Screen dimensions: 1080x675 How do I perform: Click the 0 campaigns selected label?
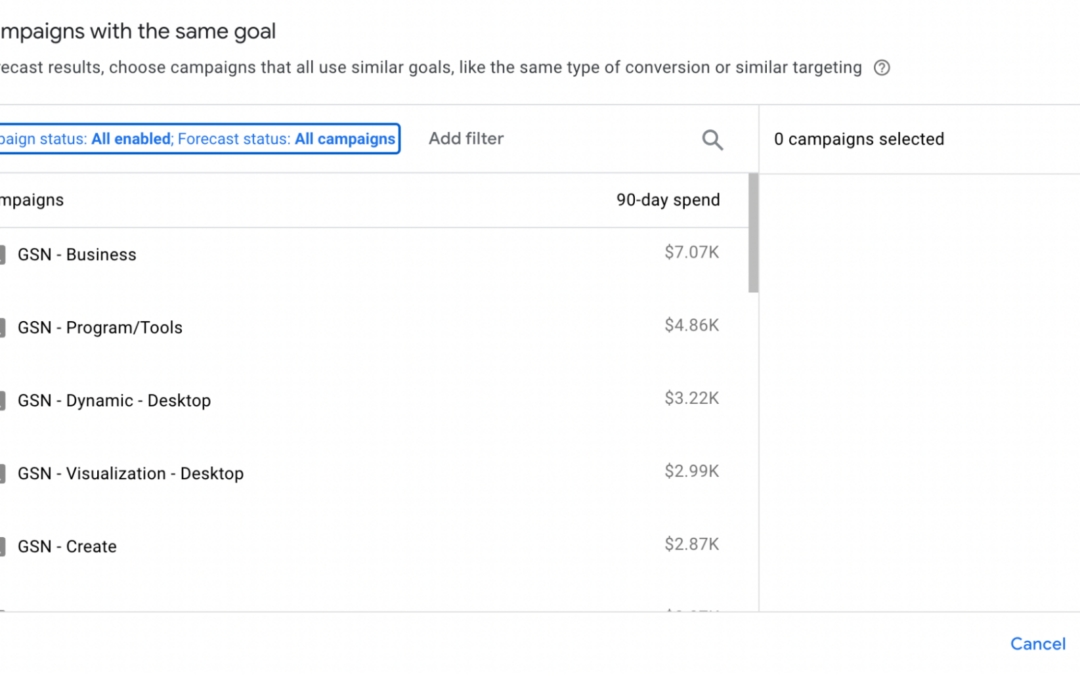[859, 140]
